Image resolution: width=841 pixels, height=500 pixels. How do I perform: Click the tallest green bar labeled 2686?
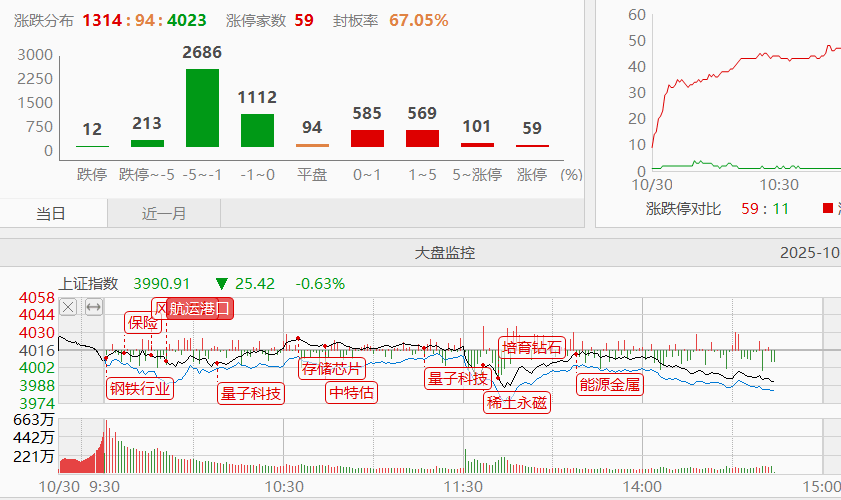202,108
